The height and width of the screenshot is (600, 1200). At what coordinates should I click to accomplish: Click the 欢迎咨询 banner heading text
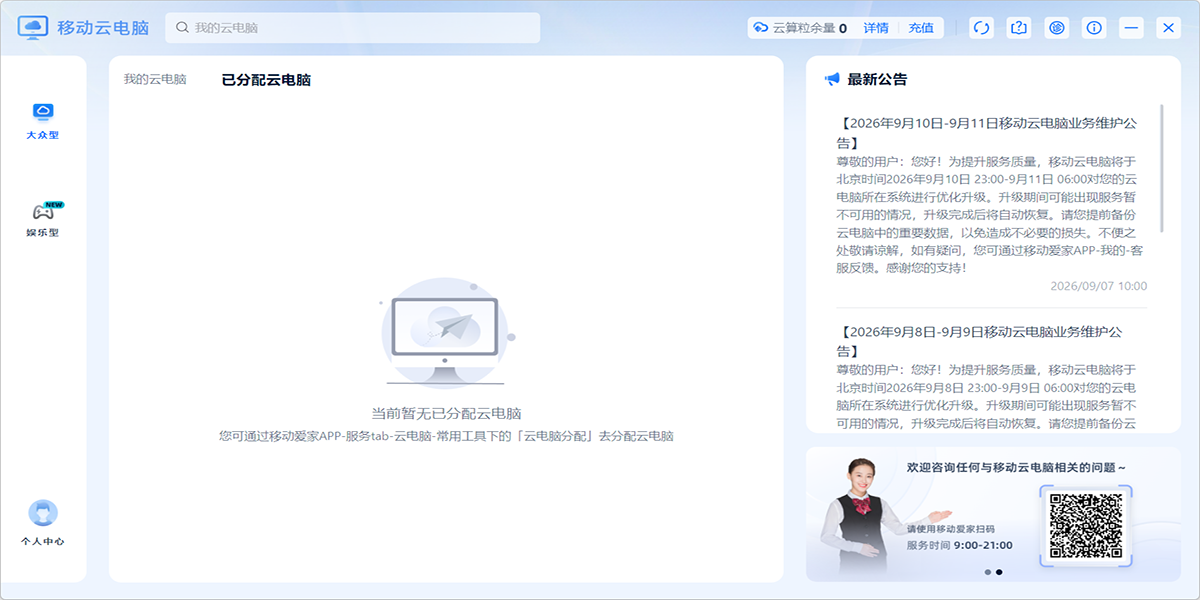(1017, 468)
